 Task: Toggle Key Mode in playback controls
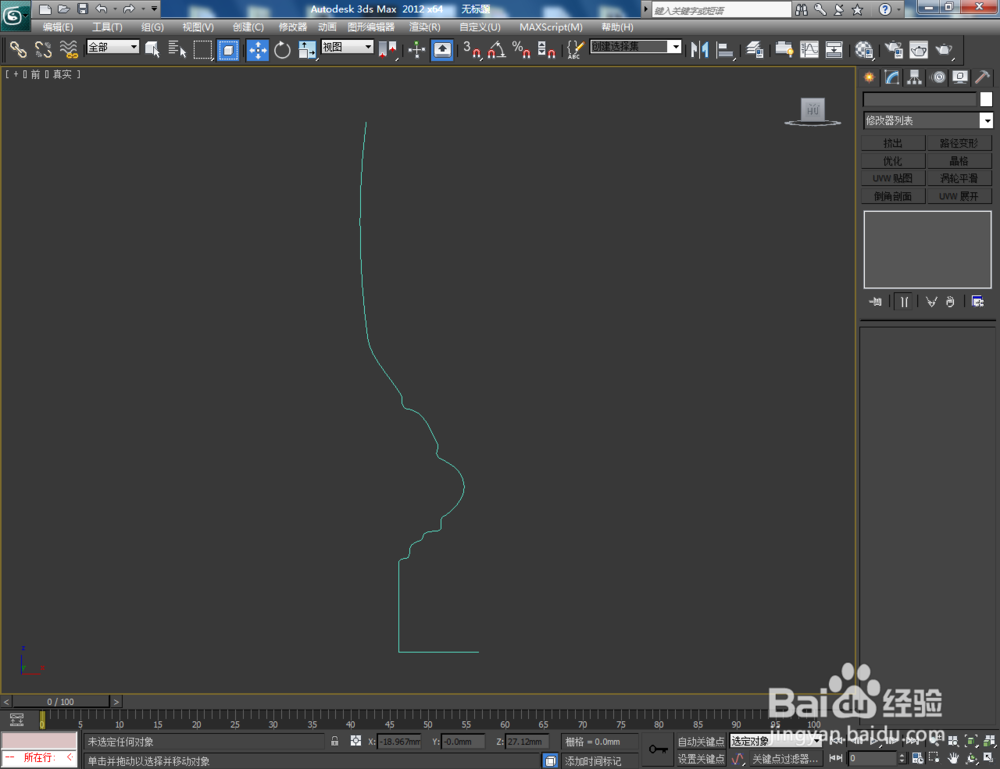835,758
